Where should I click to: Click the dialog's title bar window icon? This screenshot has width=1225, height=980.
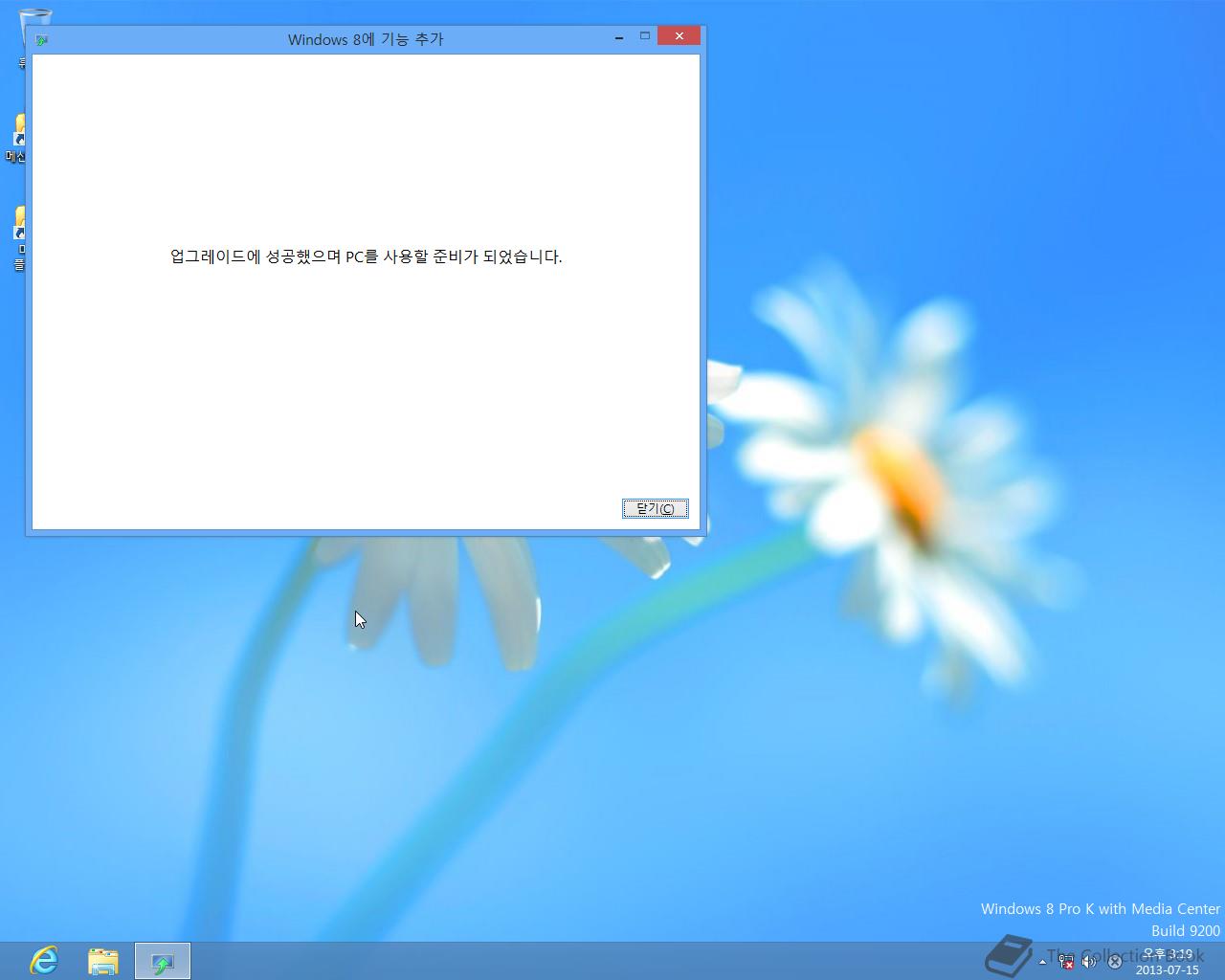tap(41, 39)
